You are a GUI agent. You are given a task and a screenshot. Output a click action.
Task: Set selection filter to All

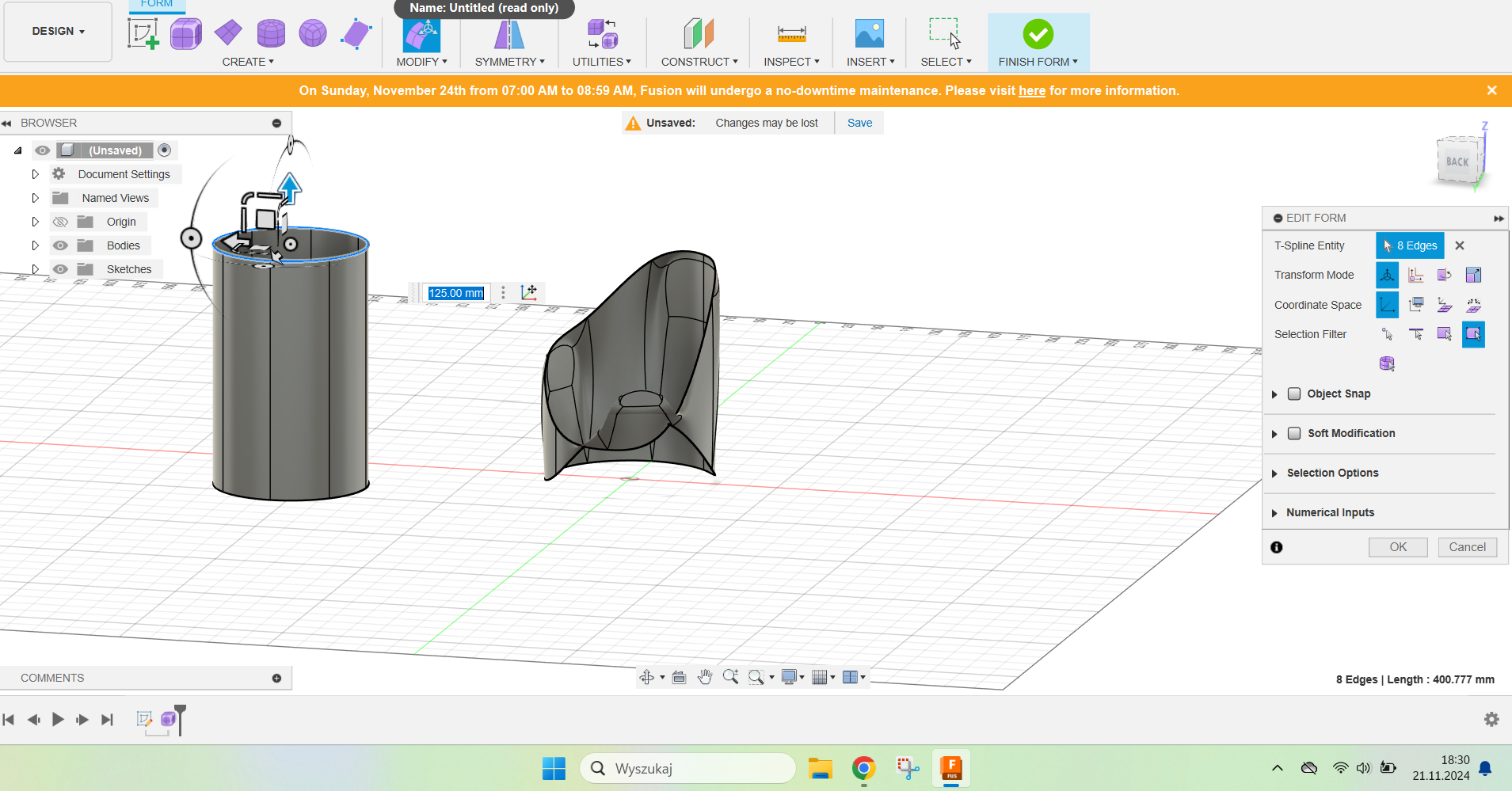[x=1473, y=334]
